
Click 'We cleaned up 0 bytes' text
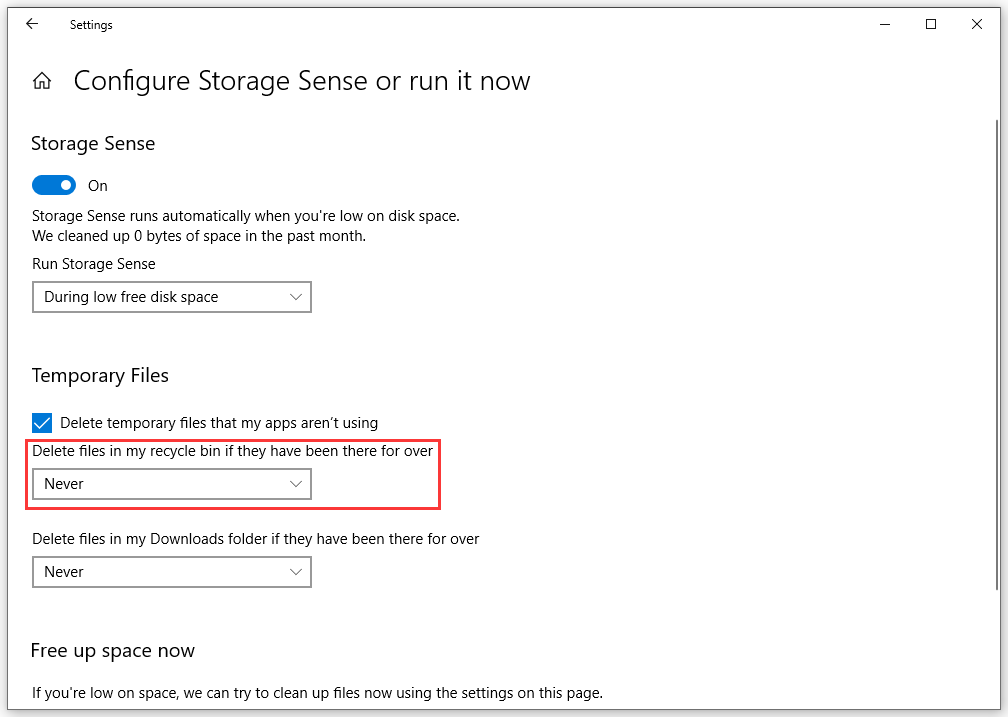pos(199,236)
